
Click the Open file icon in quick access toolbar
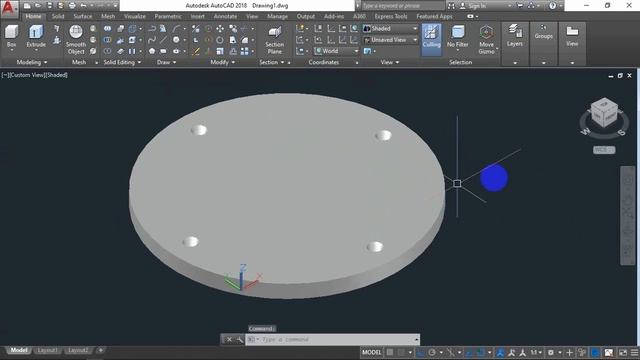[38, 6]
